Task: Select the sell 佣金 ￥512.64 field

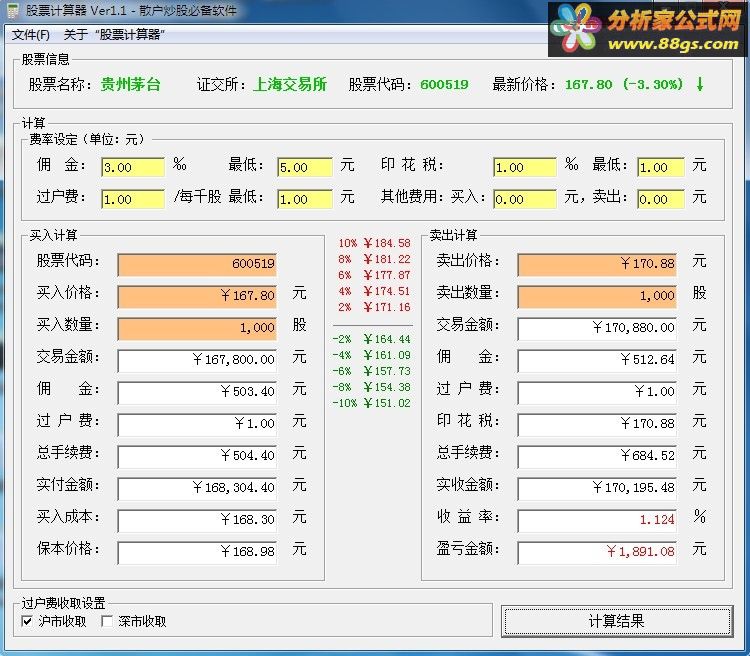Action: pyautogui.click(x=597, y=360)
